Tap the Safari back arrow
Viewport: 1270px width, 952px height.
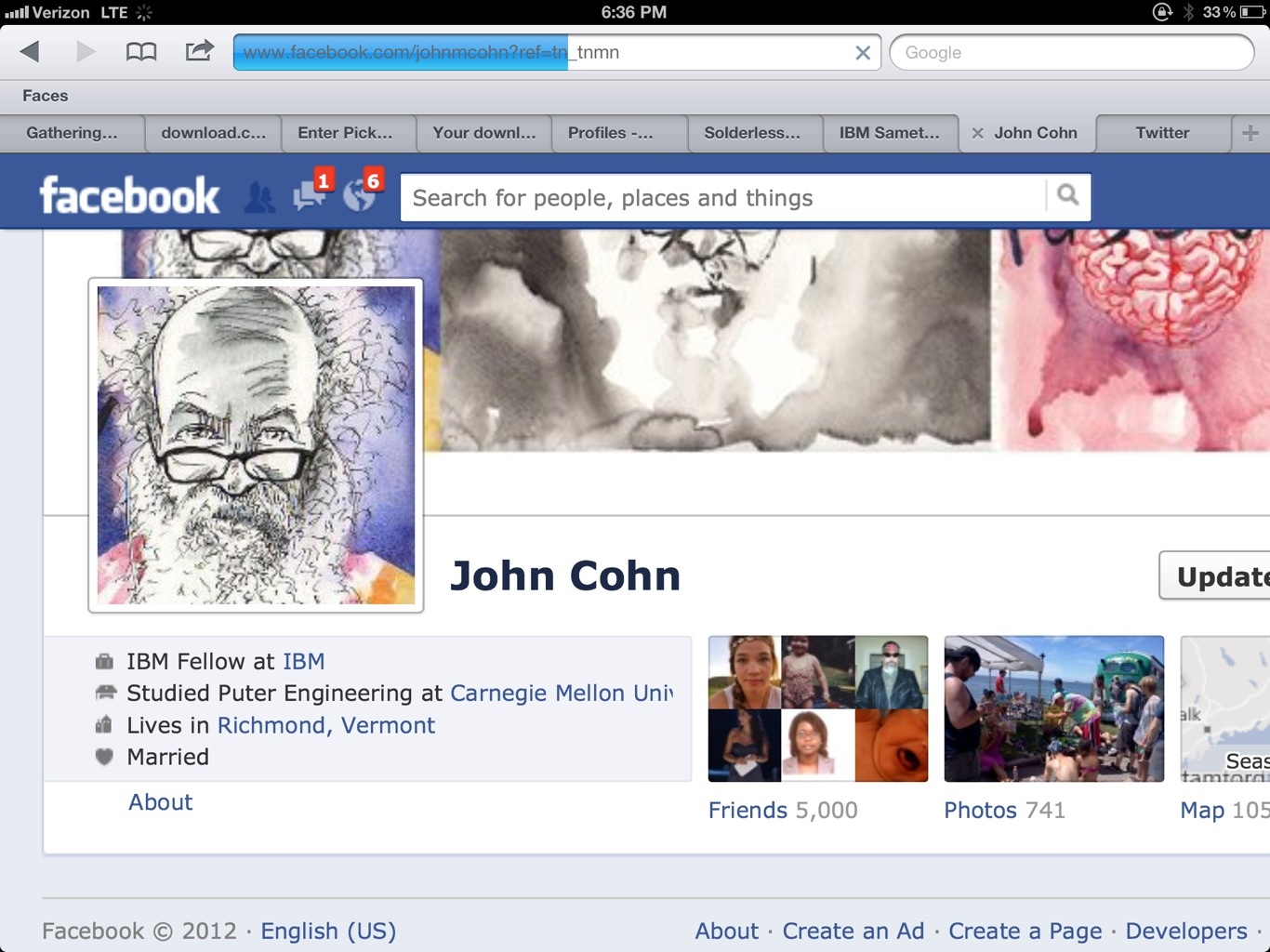point(30,52)
